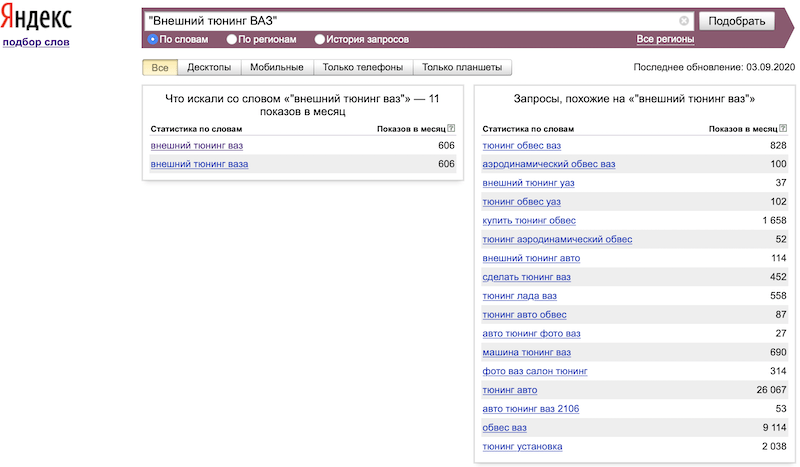
Task: Open the 'подбор слов' link
Action: tap(36, 42)
